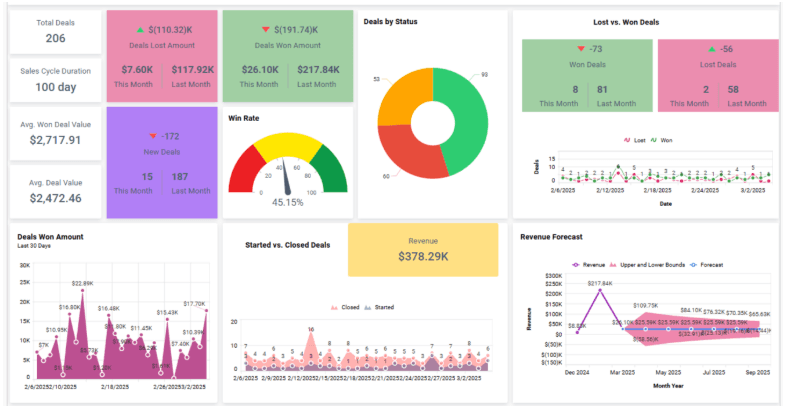
Task: Click Last 30 Days subtitle under Deals Won Amount
Action: [34, 246]
